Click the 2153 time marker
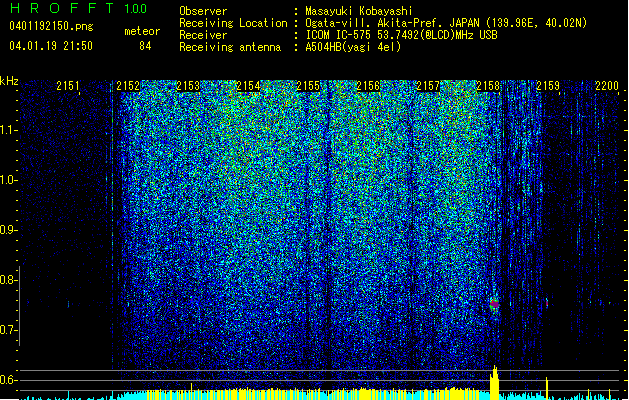The width and height of the screenshot is (629, 400). click(x=188, y=86)
